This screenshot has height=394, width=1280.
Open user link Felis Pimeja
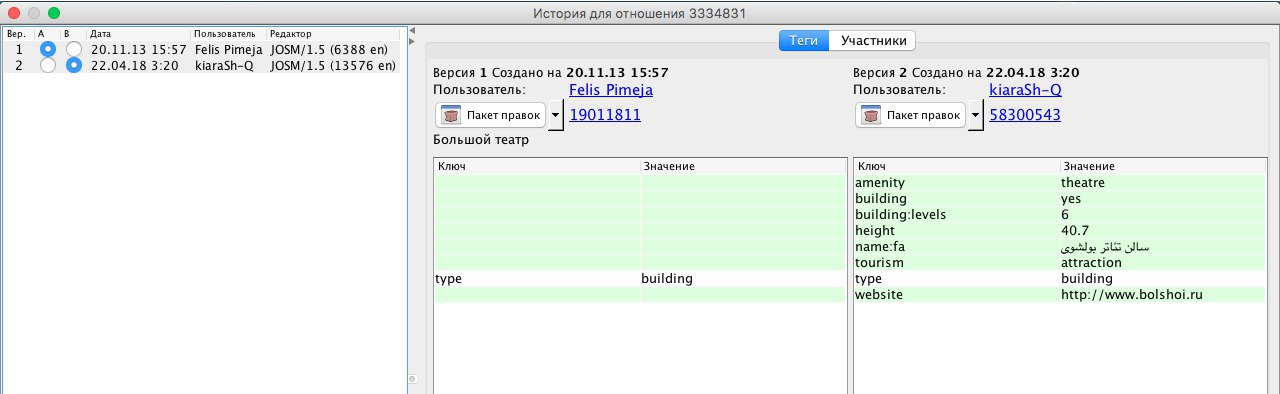coord(610,90)
